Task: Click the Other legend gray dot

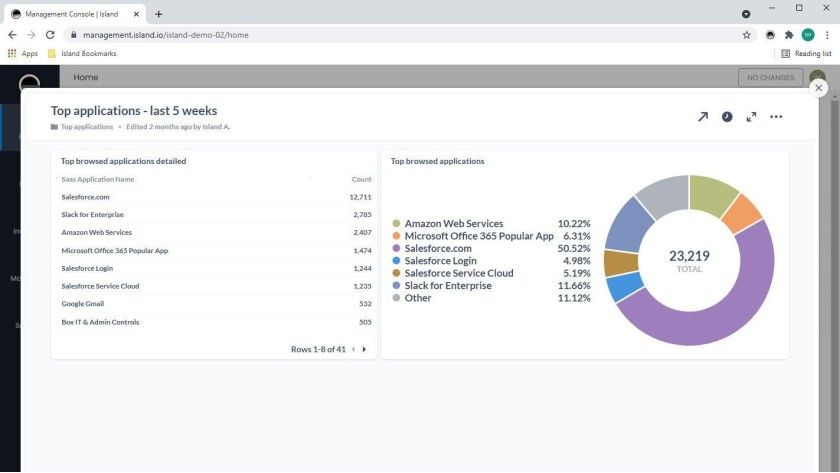Action: click(x=396, y=298)
